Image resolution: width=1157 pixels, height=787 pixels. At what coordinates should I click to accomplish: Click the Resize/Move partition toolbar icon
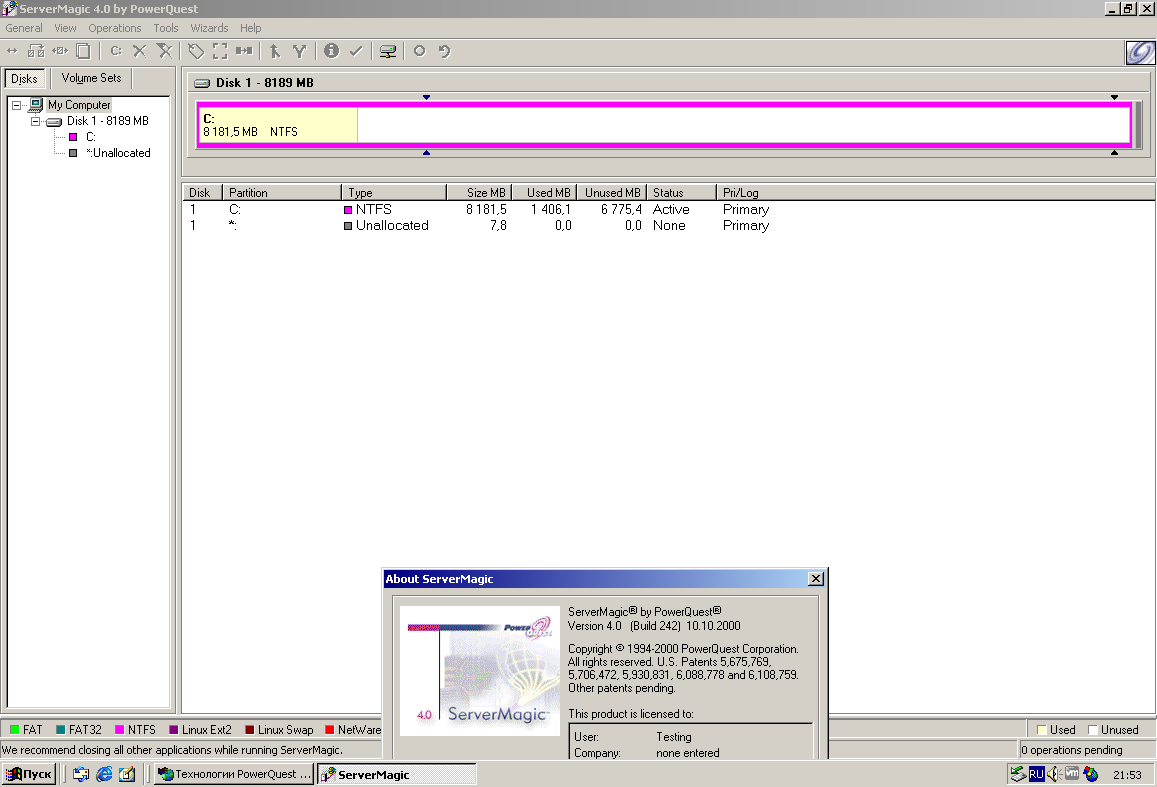(12, 51)
